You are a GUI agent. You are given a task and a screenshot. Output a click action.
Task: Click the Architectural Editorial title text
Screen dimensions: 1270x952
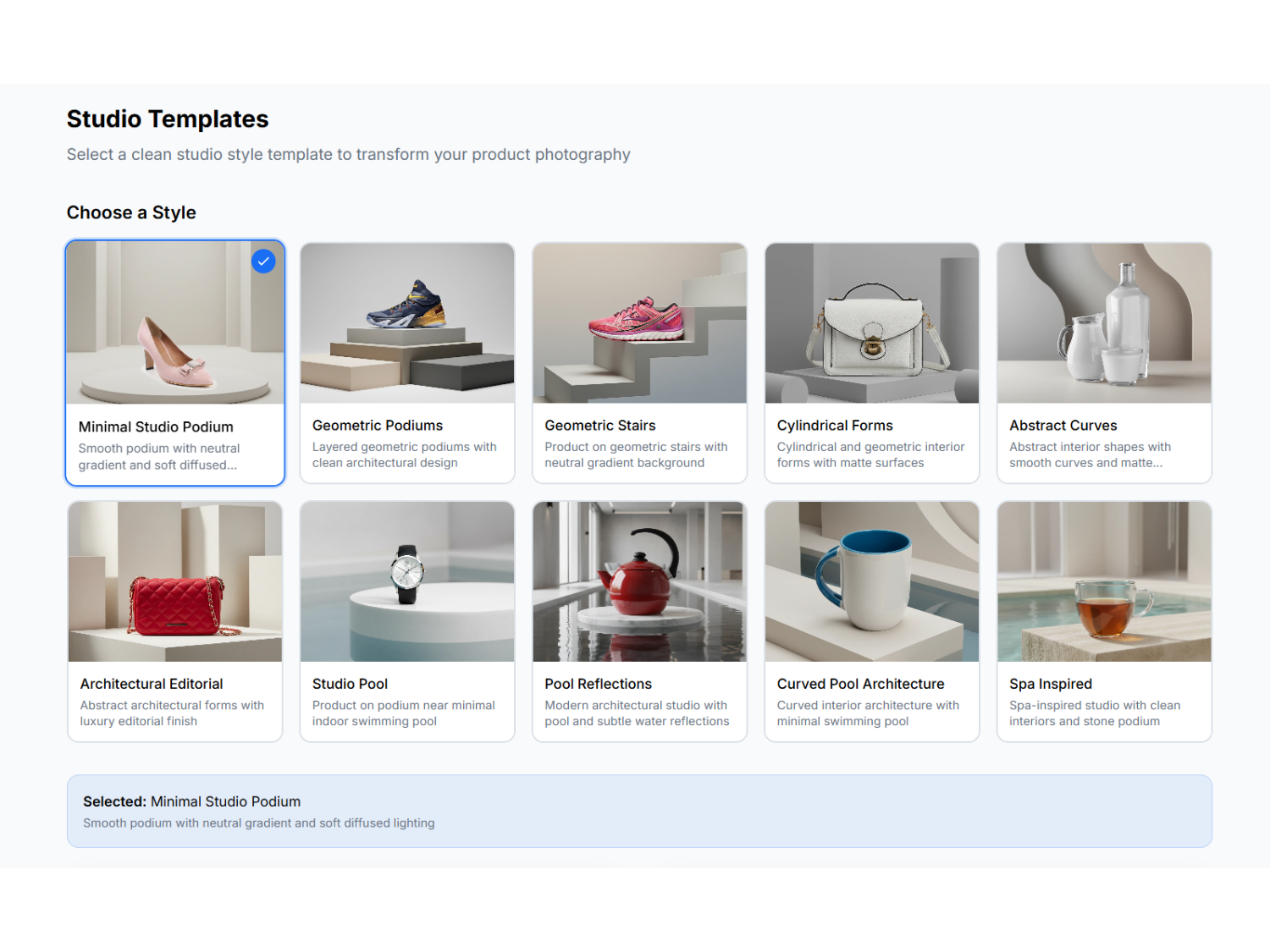point(152,684)
